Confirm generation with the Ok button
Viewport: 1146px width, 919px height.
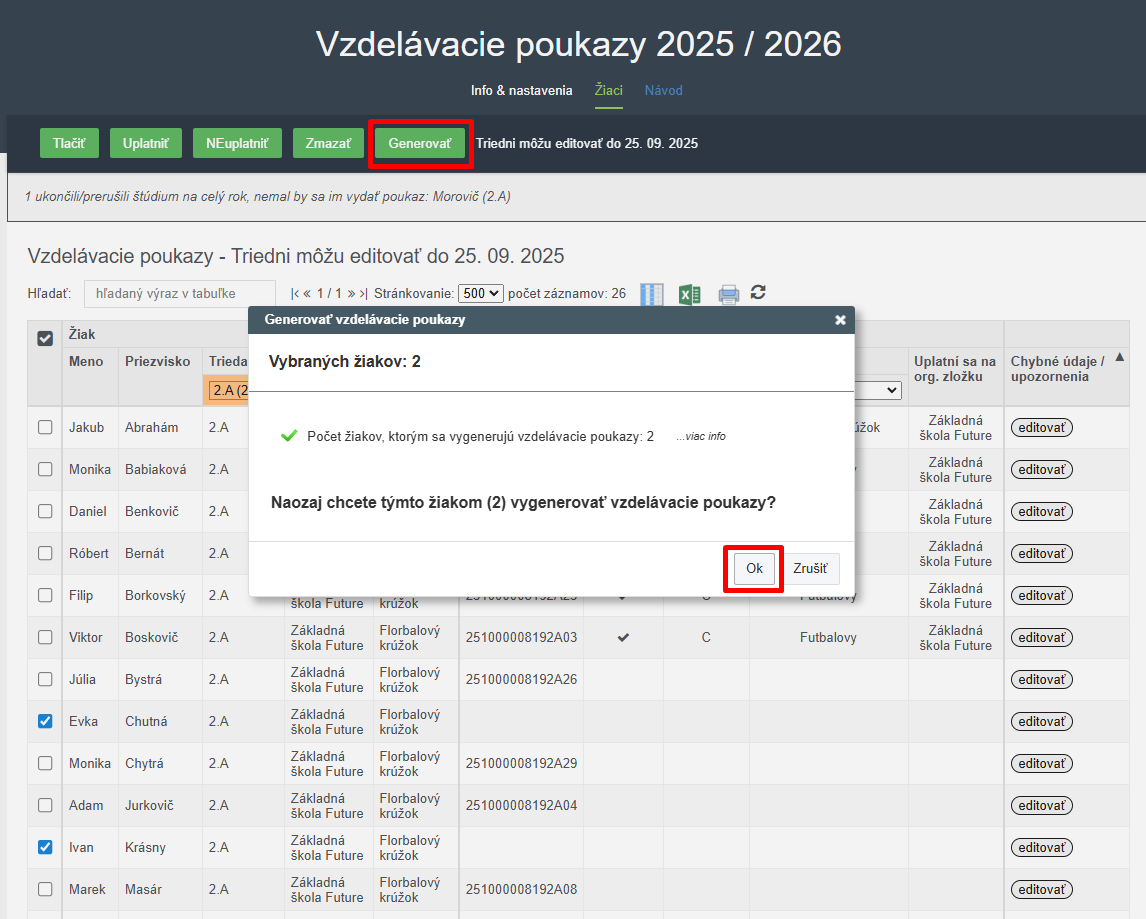[x=753, y=569]
